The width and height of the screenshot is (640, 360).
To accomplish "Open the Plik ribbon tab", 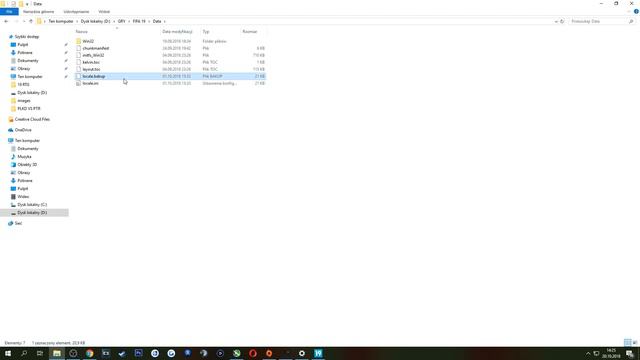I will (9, 11).
